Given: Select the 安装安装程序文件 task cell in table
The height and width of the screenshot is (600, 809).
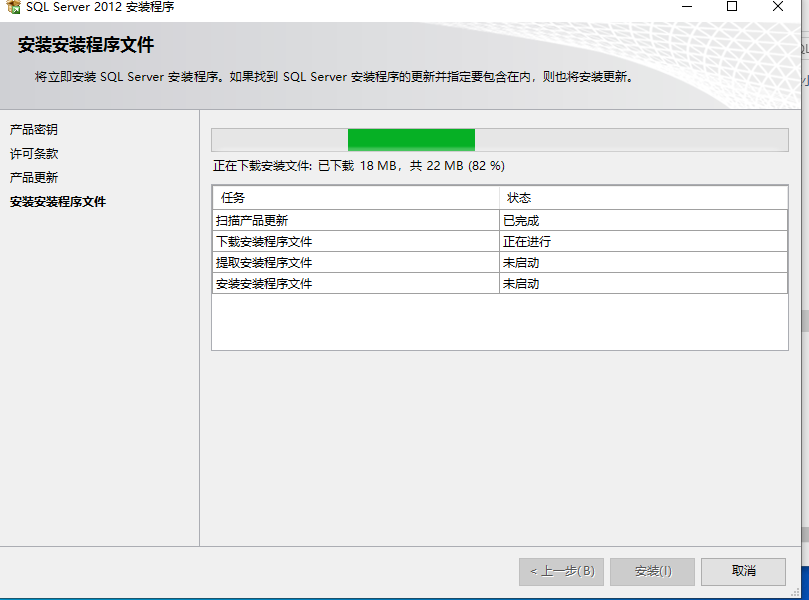Looking at the screenshot, I should coord(355,284).
